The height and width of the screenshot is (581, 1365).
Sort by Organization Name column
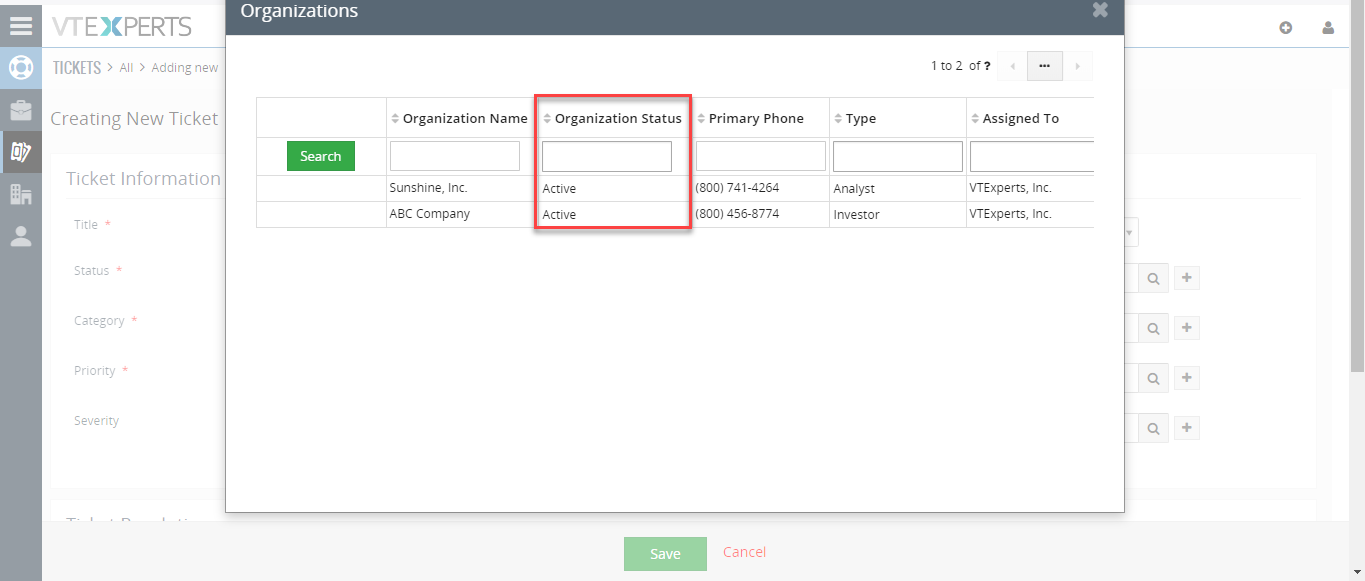tap(459, 118)
